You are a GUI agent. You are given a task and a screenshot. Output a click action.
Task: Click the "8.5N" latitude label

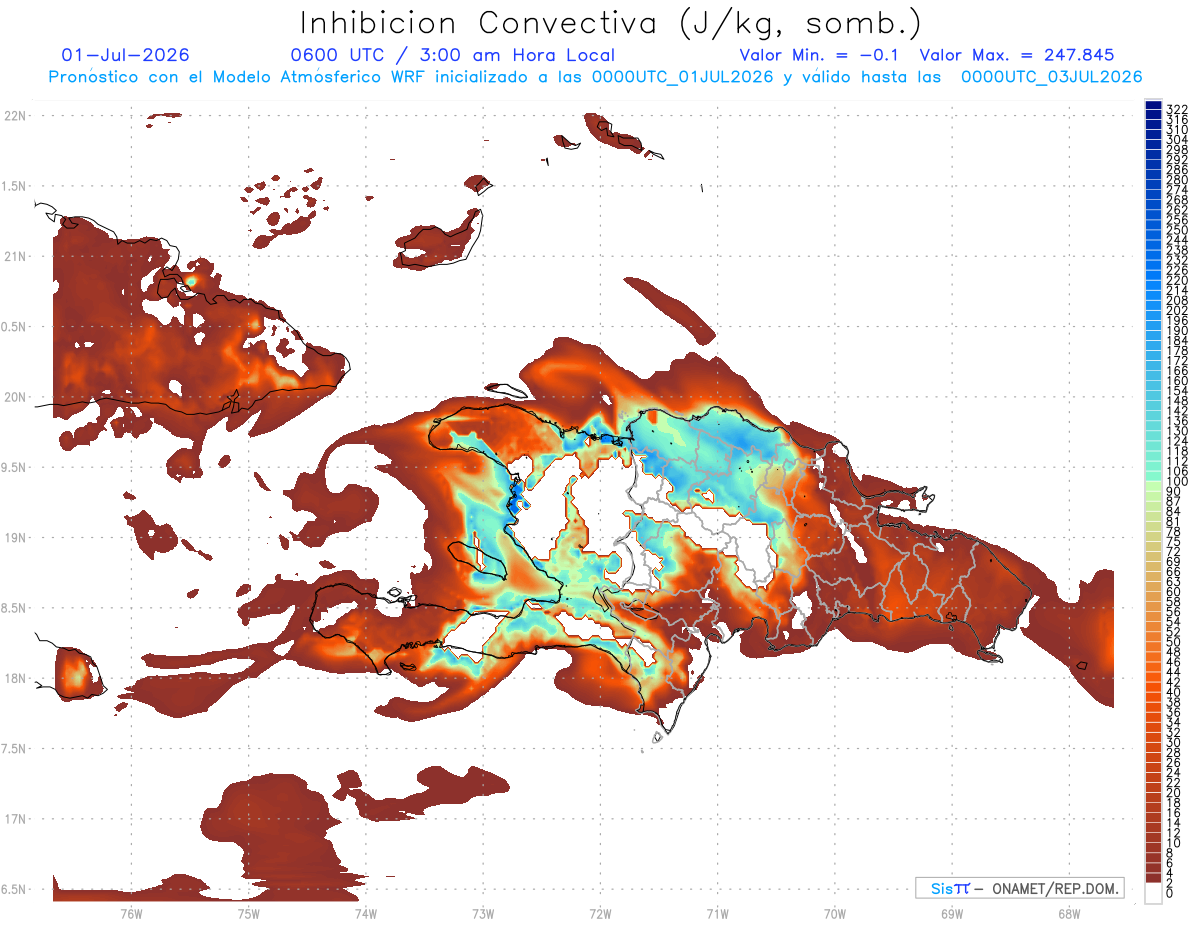click(15, 608)
